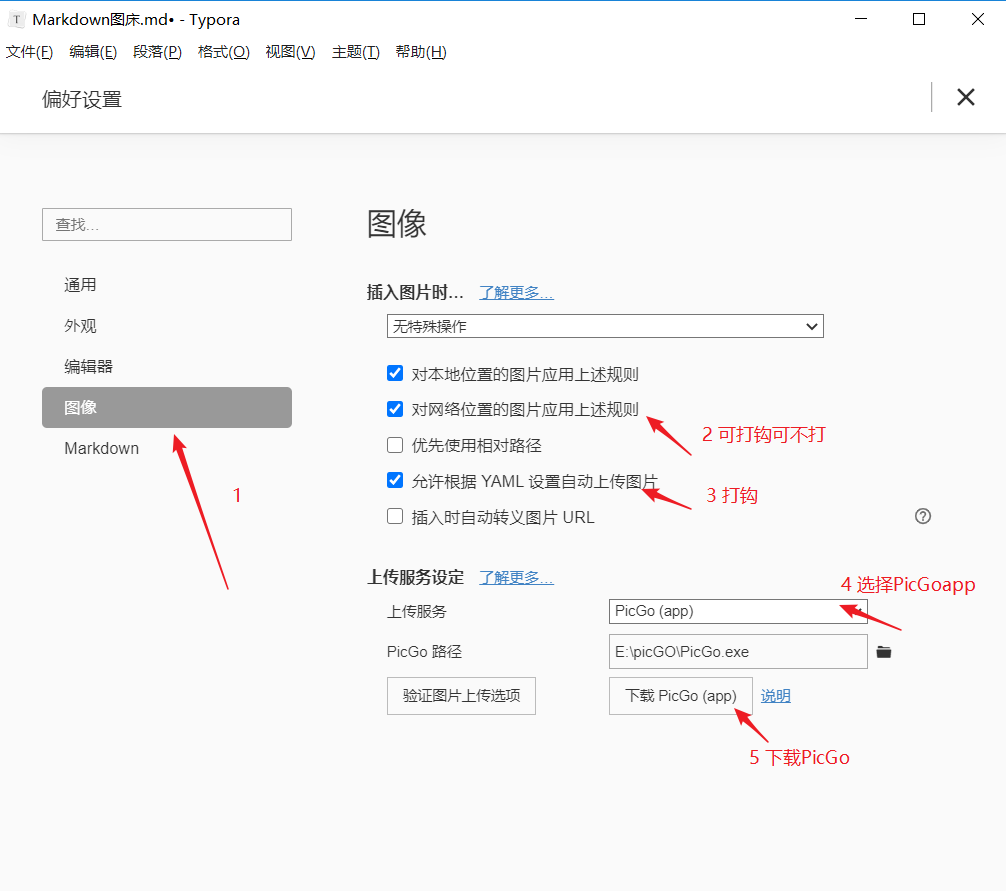Click the 验证图片上传选项 button

pyautogui.click(x=461, y=696)
